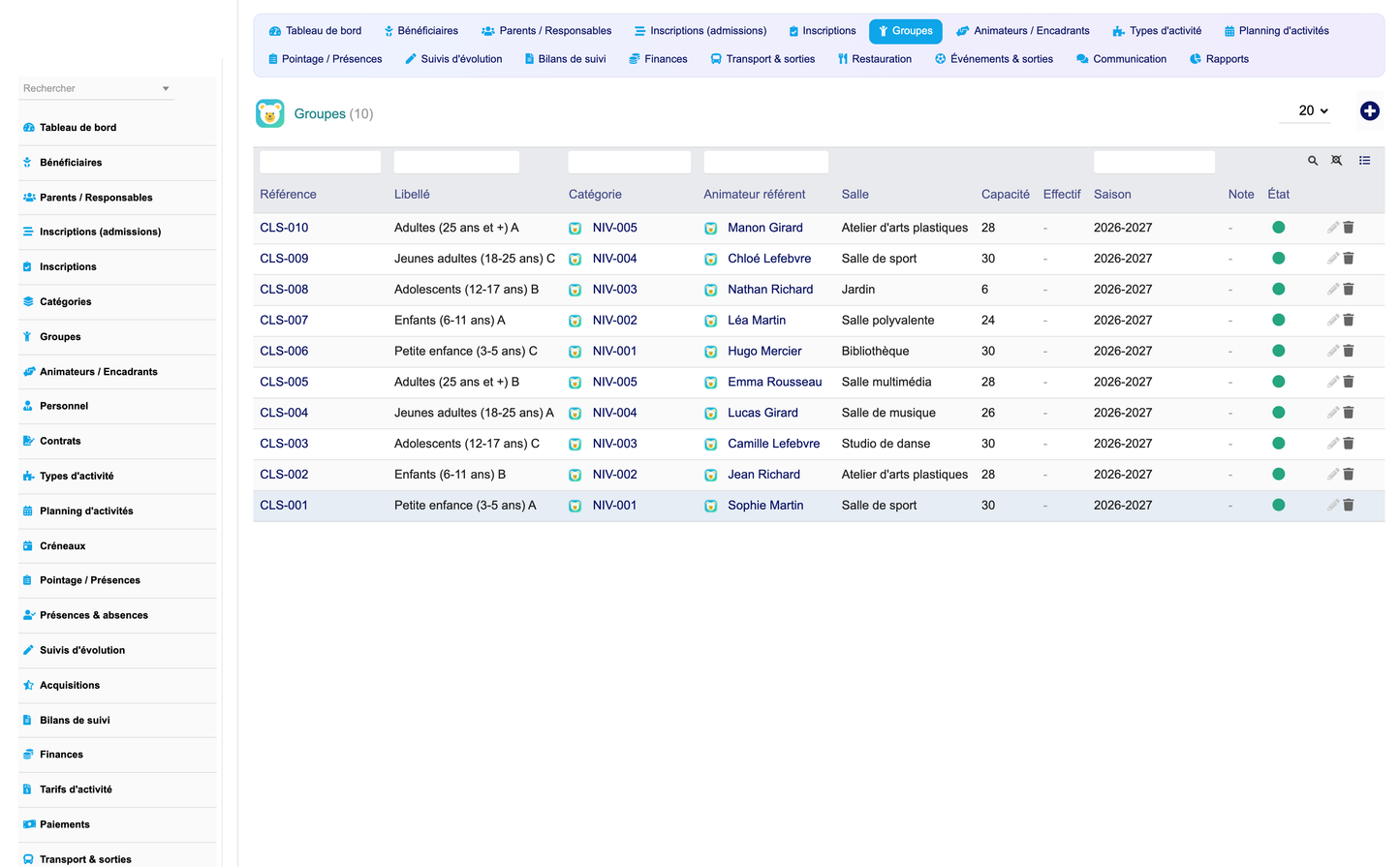The height and width of the screenshot is (867, 1400).
Task: Open the Événements & sorties tab
Action: (x=994, y=59)
